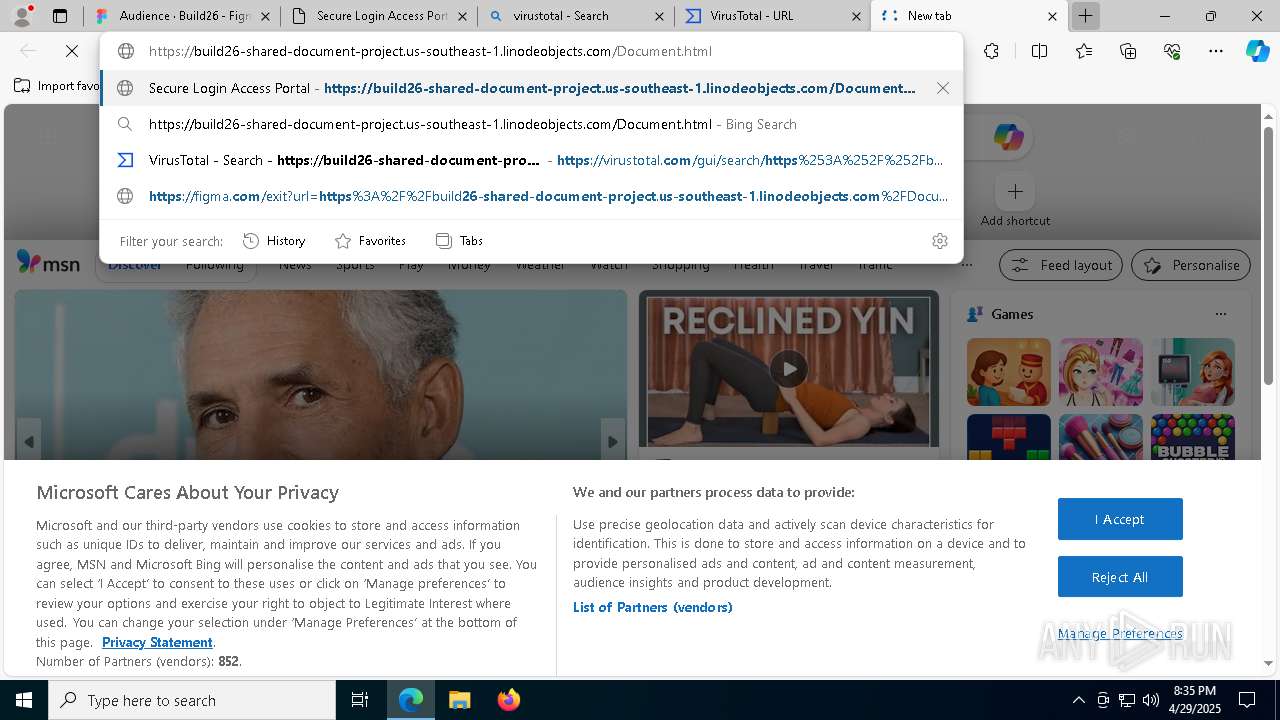
Task: Open List of Partners (vendors) link
Action: (x=653, y=607)
